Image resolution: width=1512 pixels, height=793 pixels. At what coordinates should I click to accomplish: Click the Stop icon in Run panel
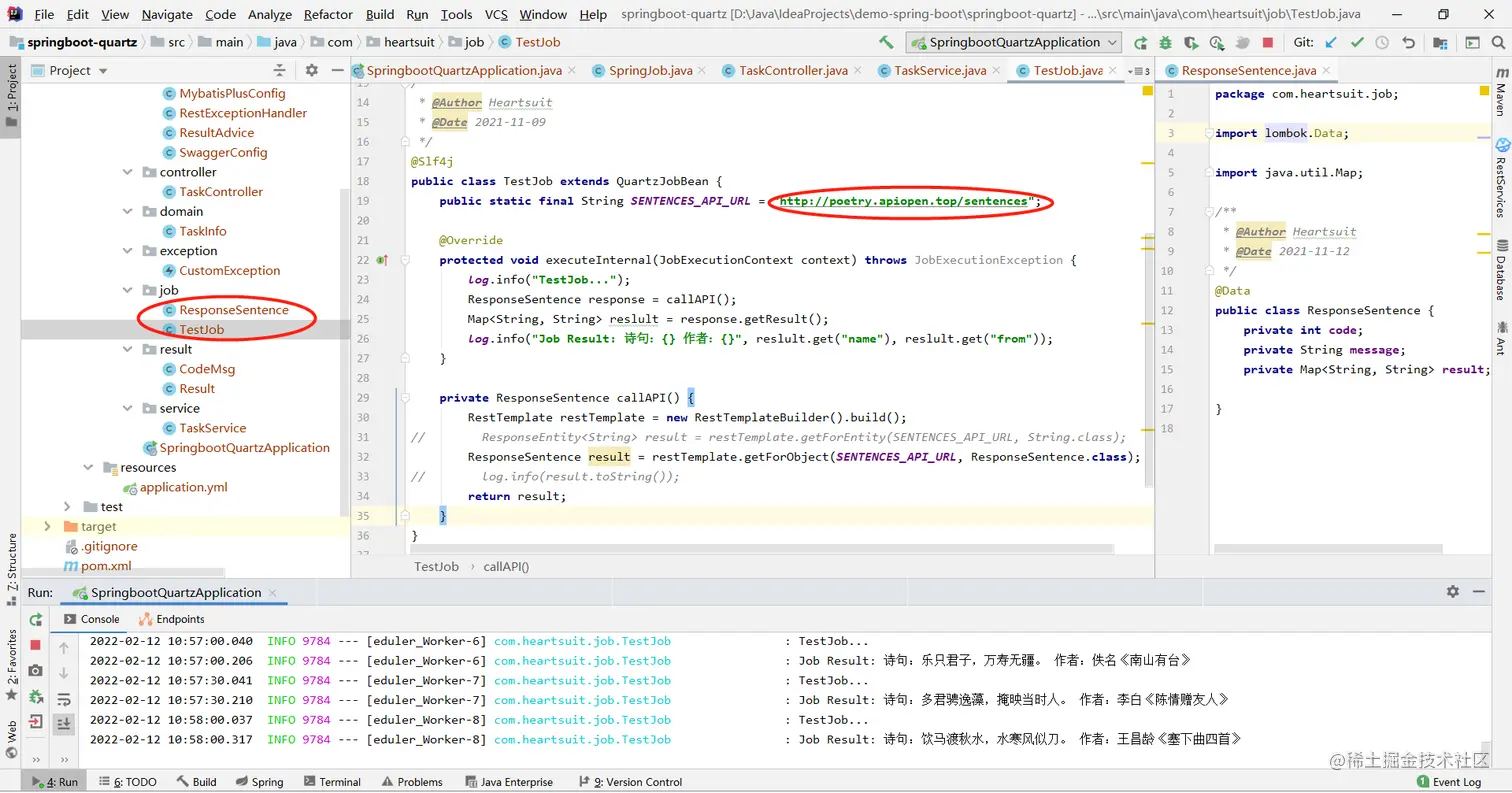point(35,645)
